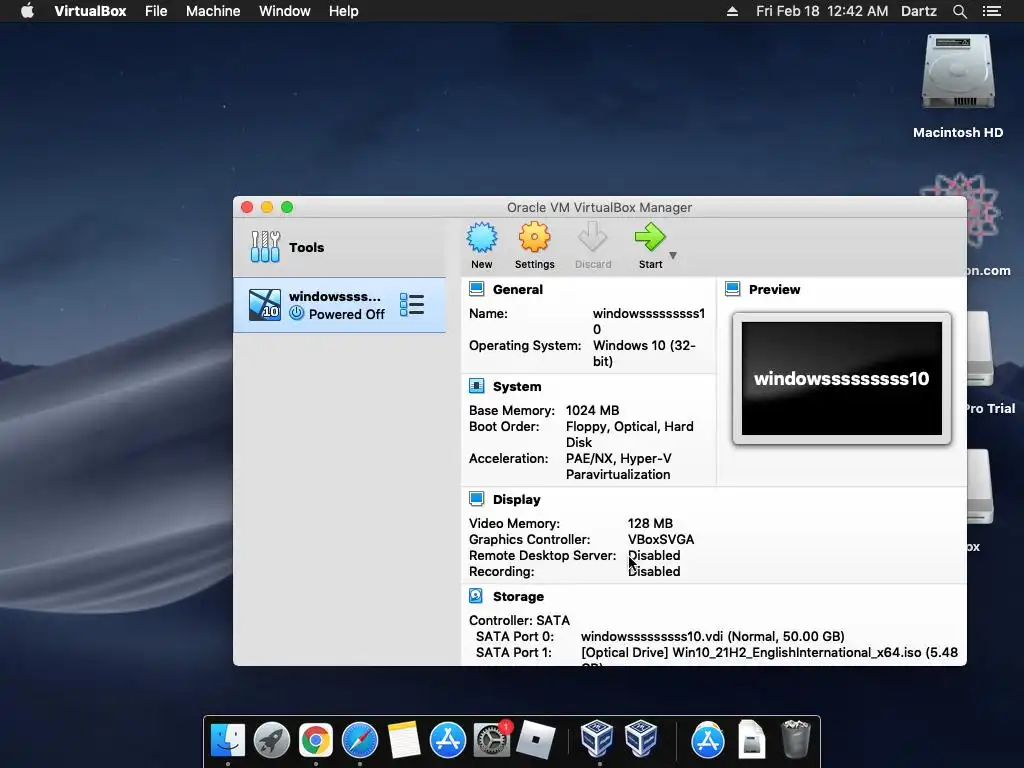Open VM Settings gear icon
Screen dimensions: 1024x768
click(534, 238)
